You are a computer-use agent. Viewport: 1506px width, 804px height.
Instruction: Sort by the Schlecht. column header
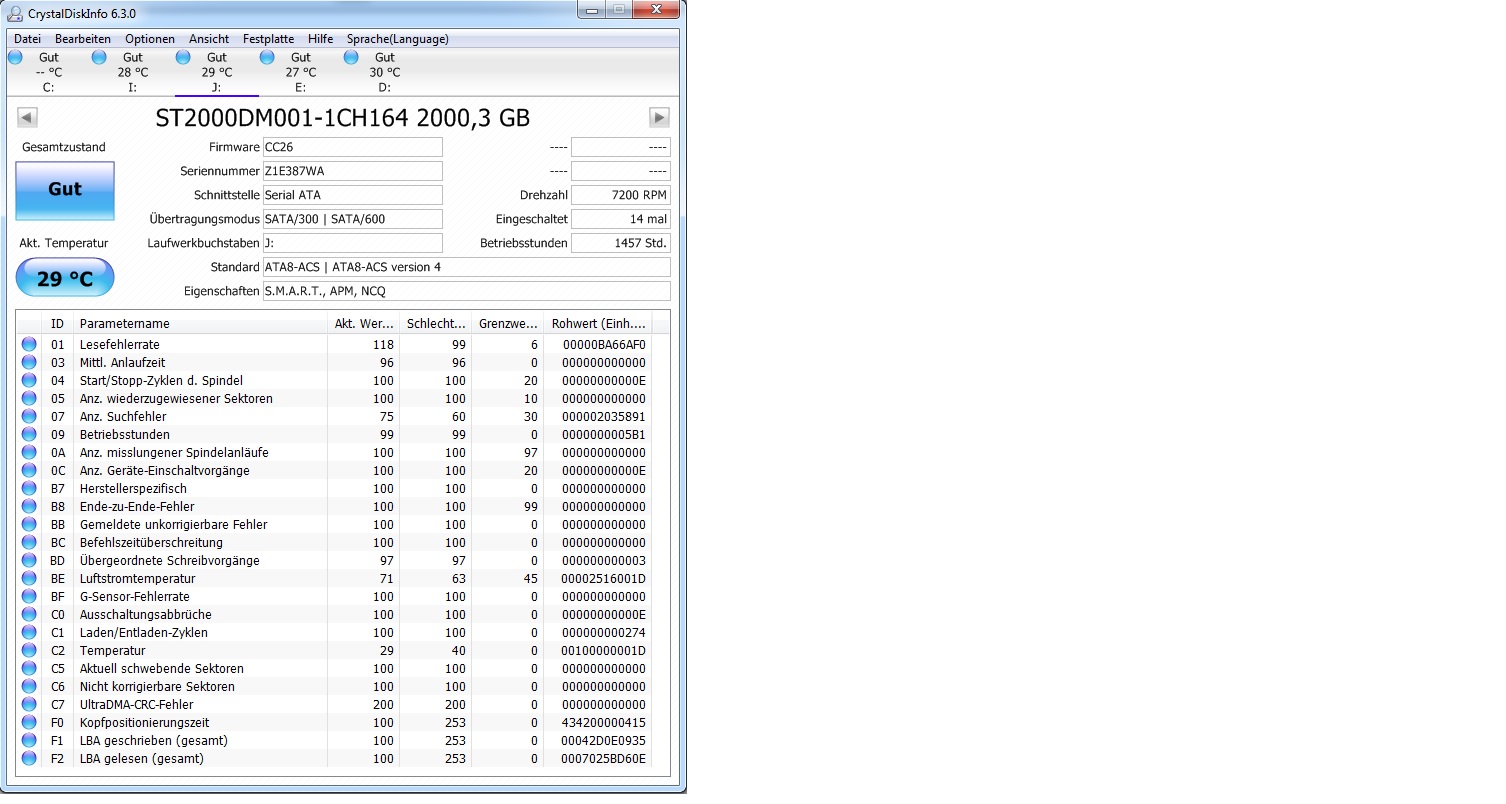click(x=436, y=323)
